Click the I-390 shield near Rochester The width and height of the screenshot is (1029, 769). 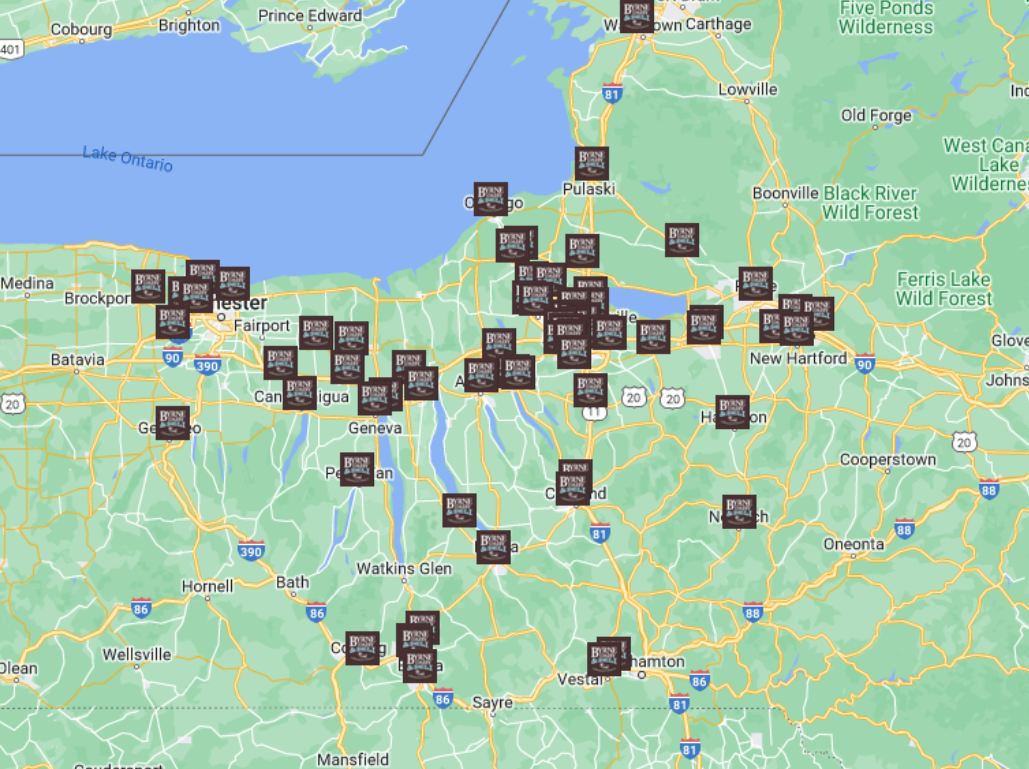coord(208,367)
